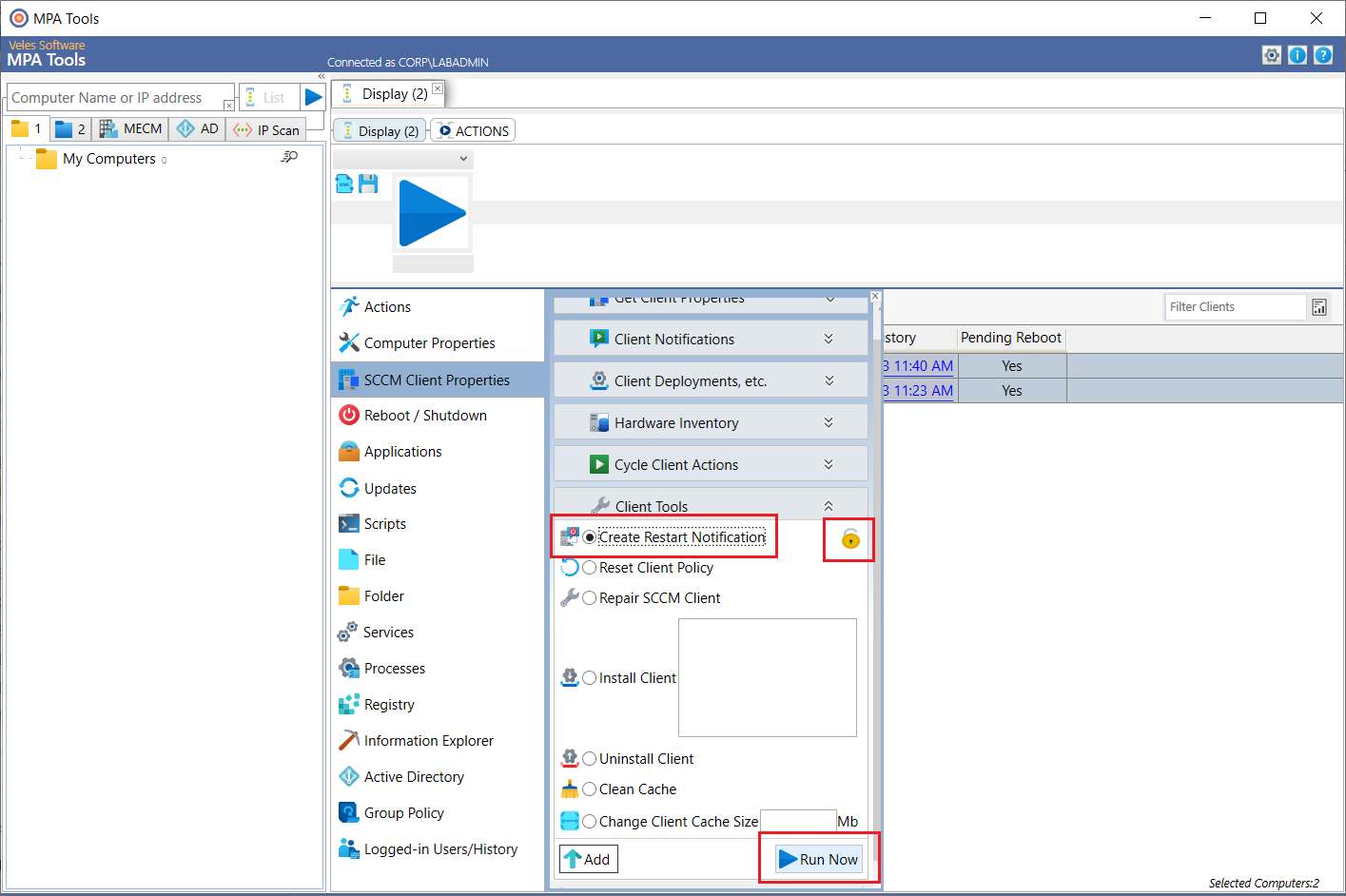Viewport: 1346px width, 896px height.
Task: Open the MECM tab
Action: click(x=131, y=128)
